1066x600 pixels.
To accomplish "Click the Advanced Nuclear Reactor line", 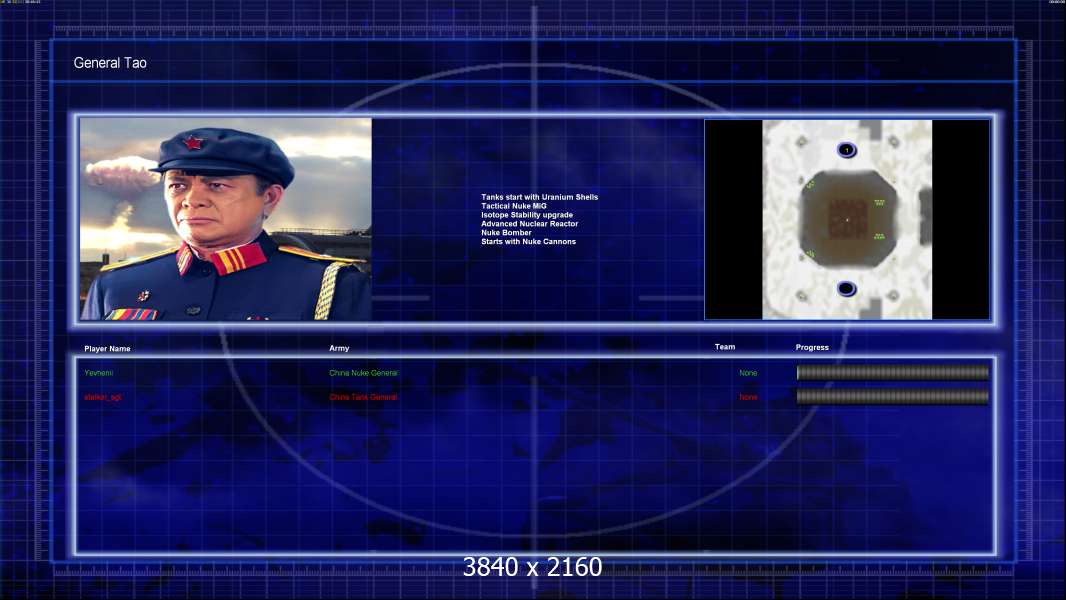I will pos(530,224).
